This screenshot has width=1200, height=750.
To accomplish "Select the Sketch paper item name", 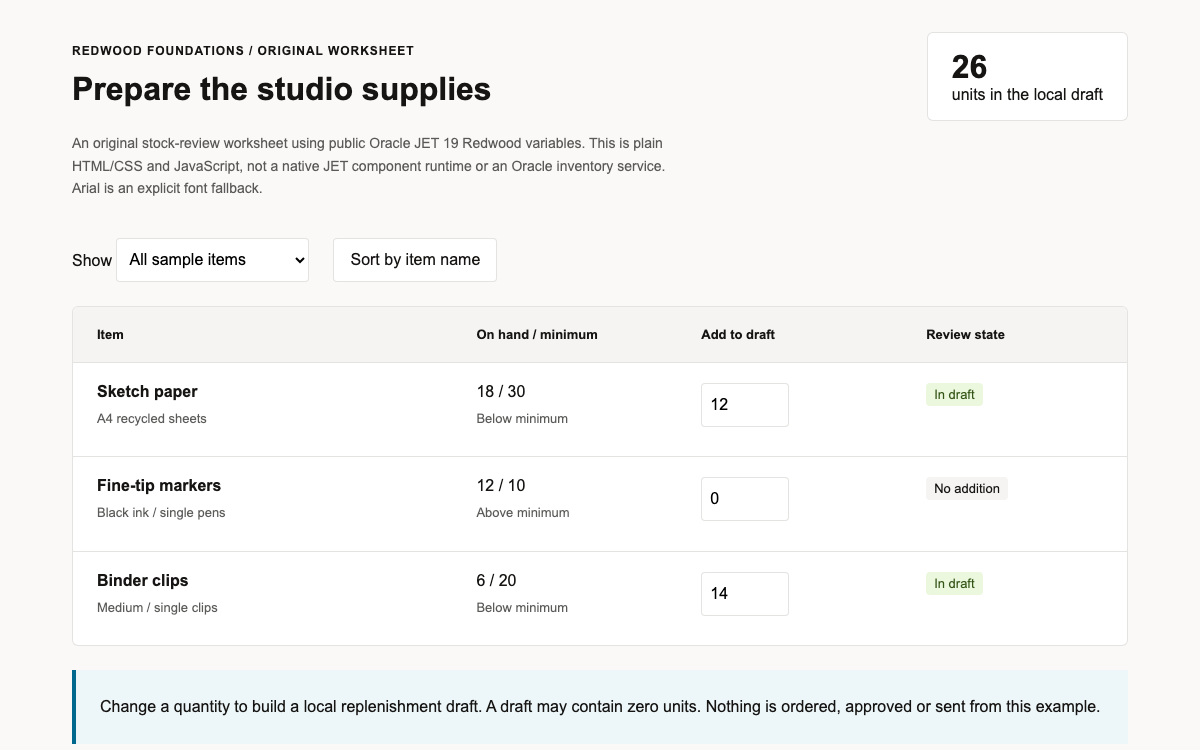I will pos(147,392).
